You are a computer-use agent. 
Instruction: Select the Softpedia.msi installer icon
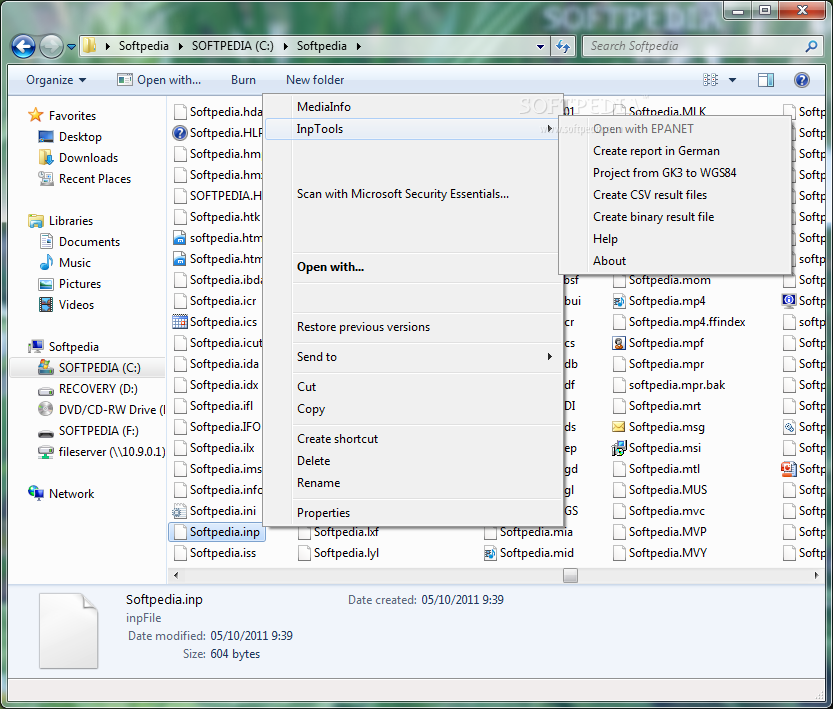coord(618,448)
